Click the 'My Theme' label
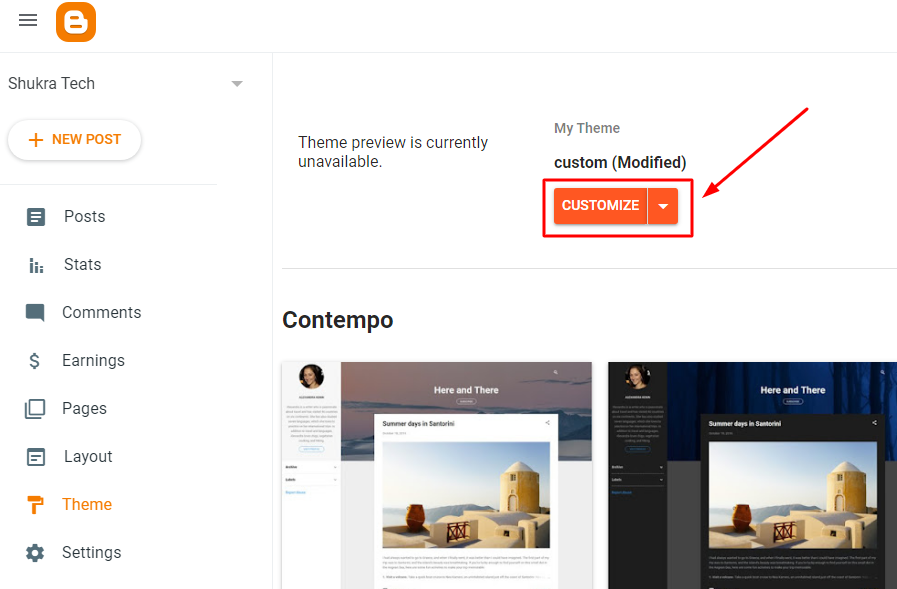897x589 pixels. click(x=587, y=129)
